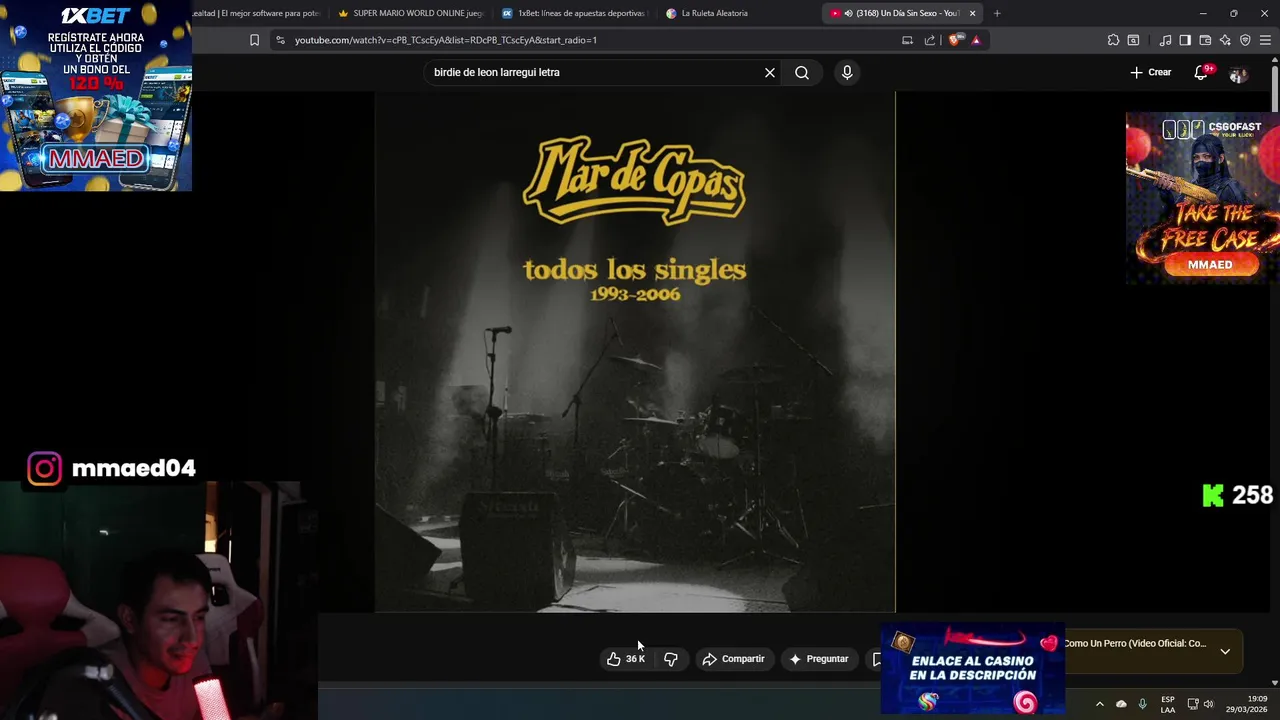1280x720 pixels.
Task: Click the Crear create button
Action: (1150, 72)
